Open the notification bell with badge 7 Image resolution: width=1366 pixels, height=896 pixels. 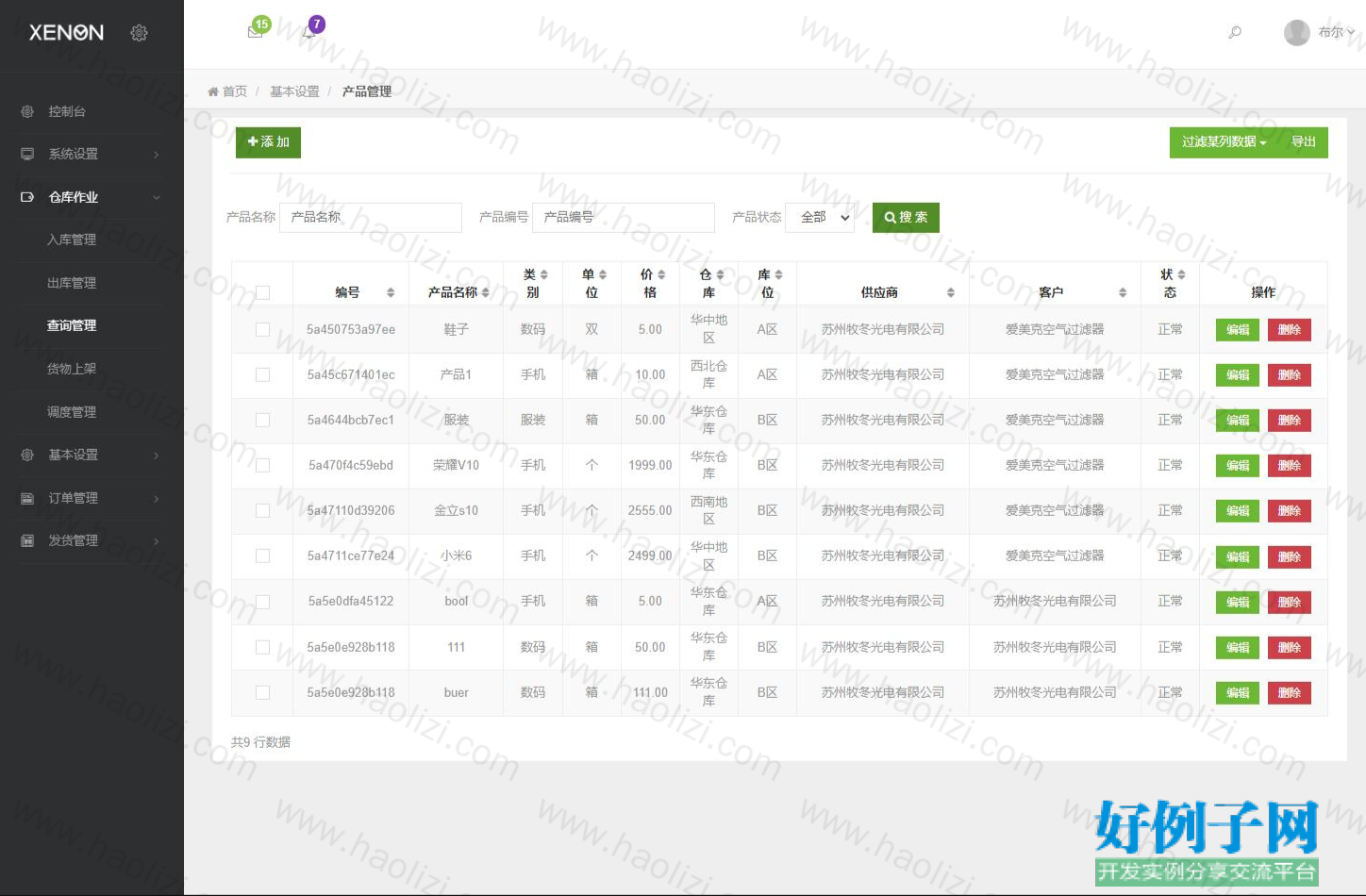308,32
